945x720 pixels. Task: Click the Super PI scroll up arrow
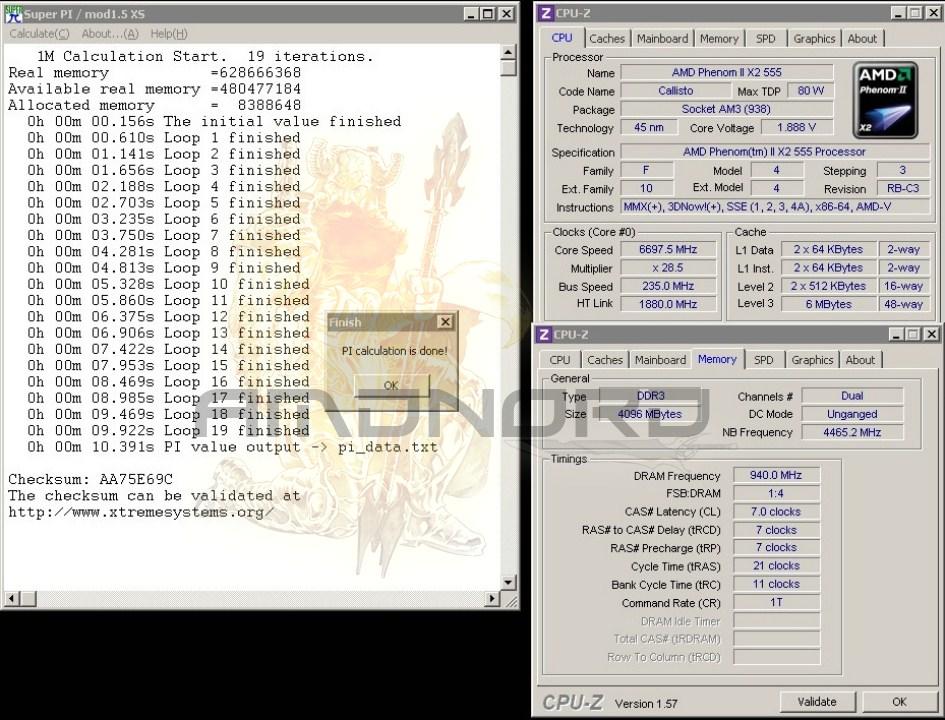(508, 52)
